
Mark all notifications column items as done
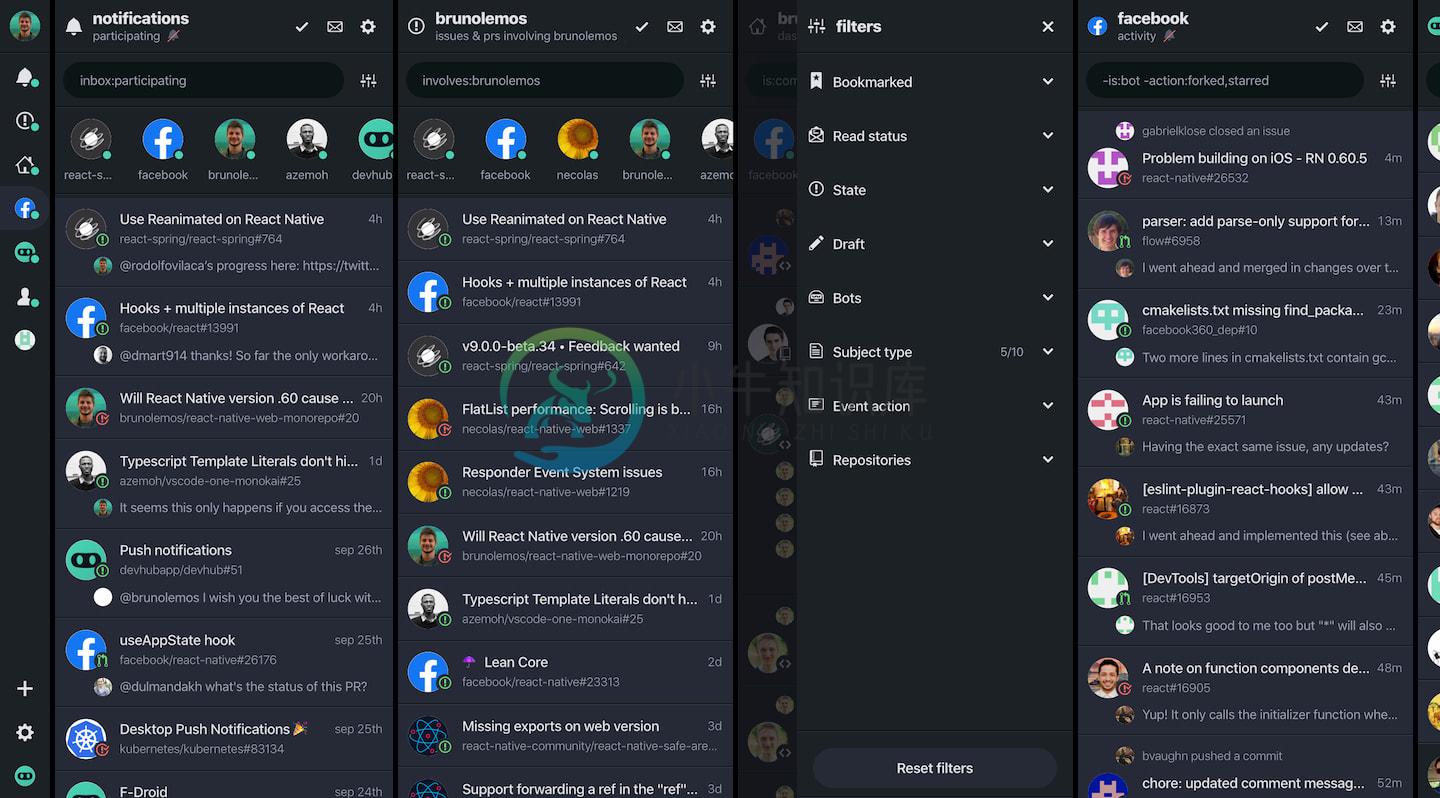[301, 27]
